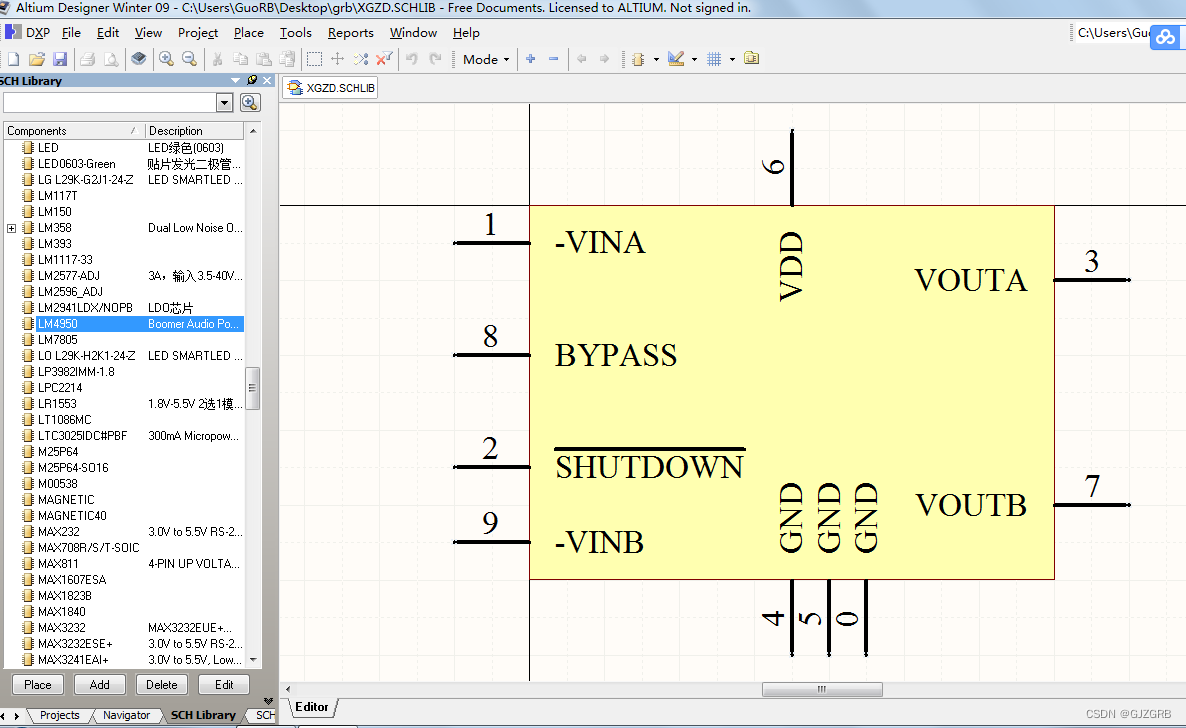Undo the last action
Viewport: 1186px width, 728px height.
pos(410,59)
